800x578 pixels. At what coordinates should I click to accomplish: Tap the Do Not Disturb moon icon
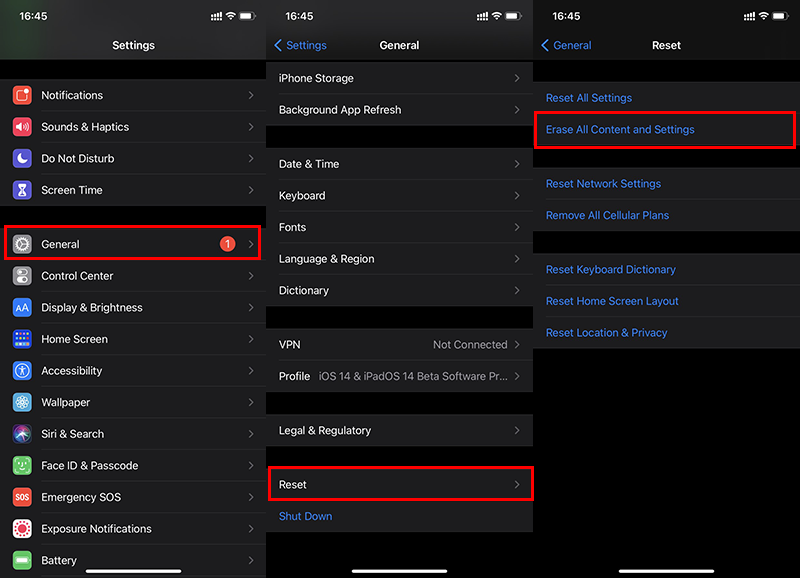22,158
